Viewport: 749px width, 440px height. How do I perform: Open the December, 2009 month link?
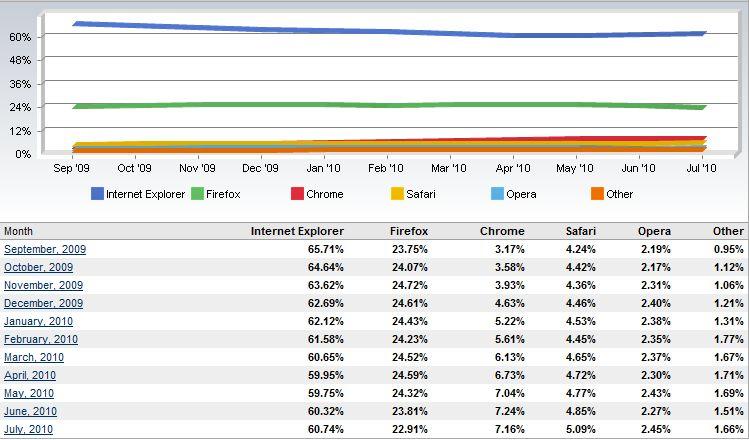(x=43, y=303)
